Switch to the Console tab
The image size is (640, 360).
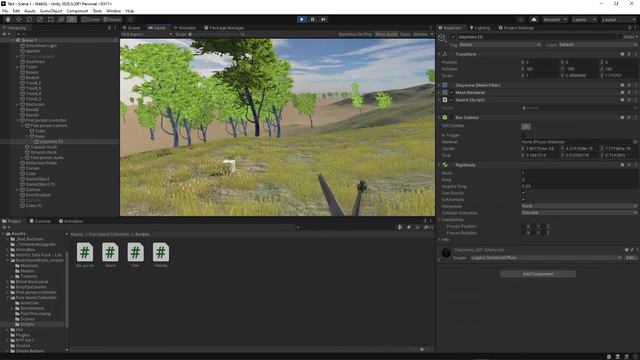click(40, 221)
